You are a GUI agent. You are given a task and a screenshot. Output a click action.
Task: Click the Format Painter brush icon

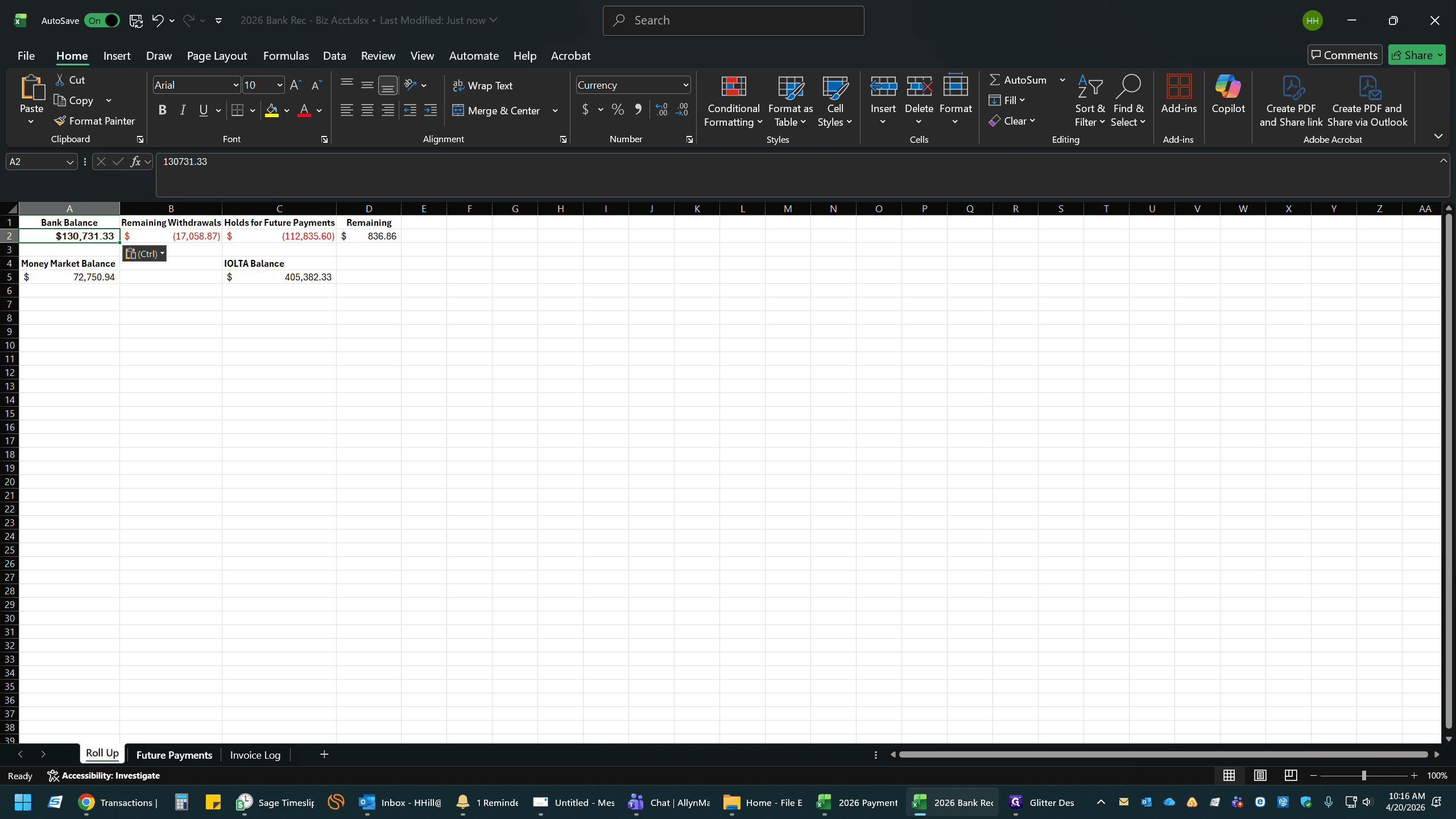[60, 121]
